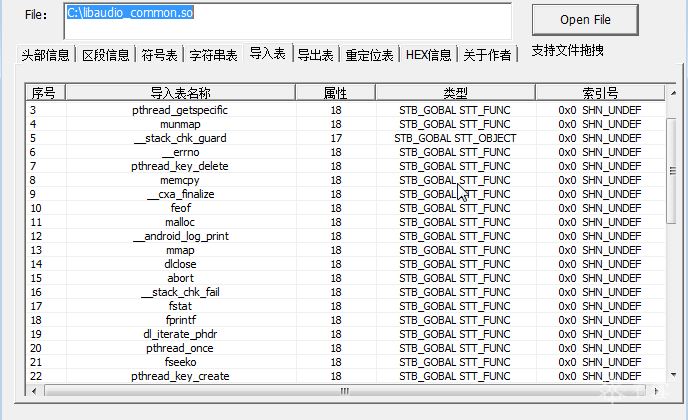Switch to the 导出表 tab

(315, 55)
